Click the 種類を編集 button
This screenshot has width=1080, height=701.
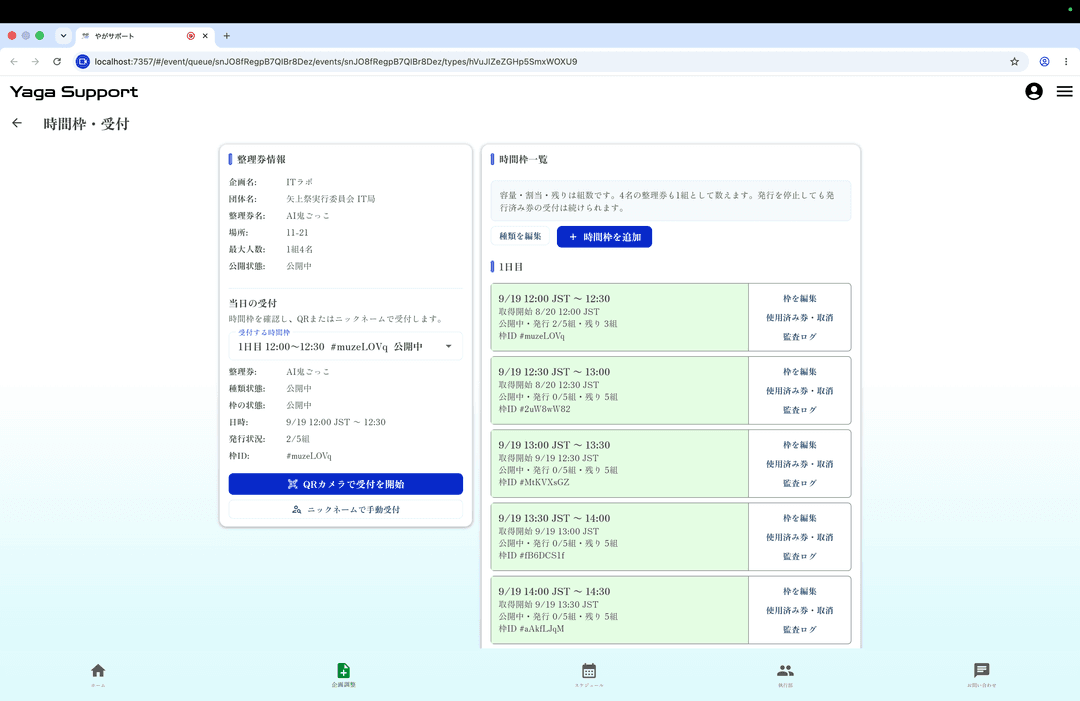(520, 236)
